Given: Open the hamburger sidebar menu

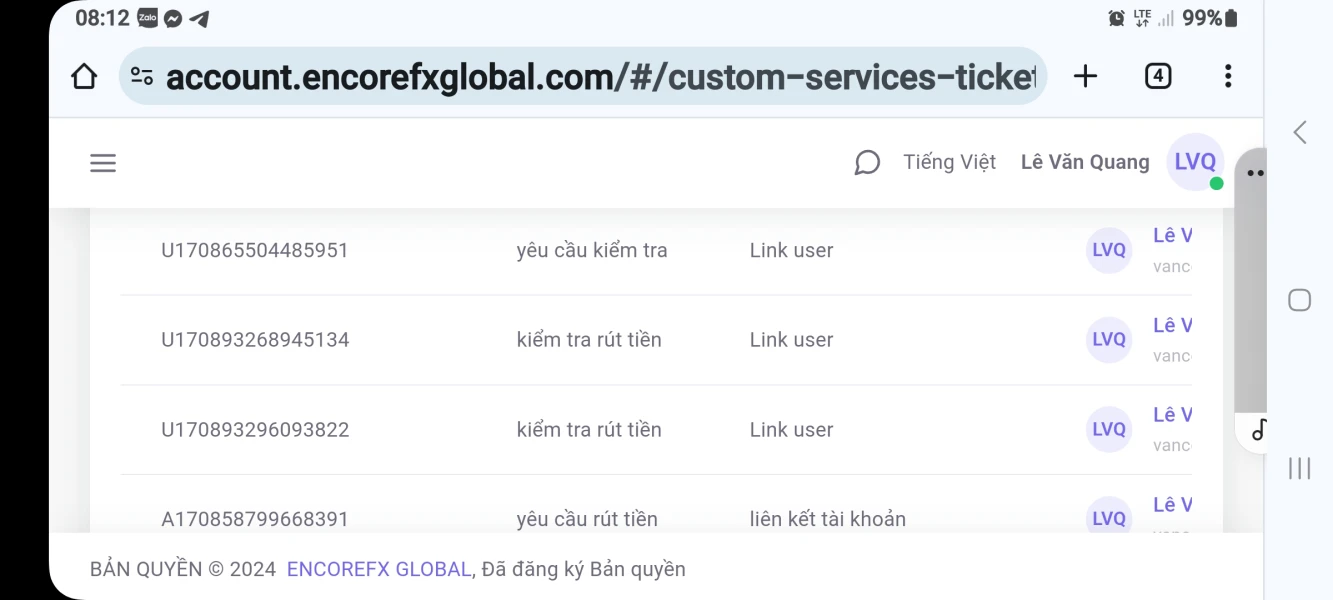Looking at the screenshot, I should [103, 163].
